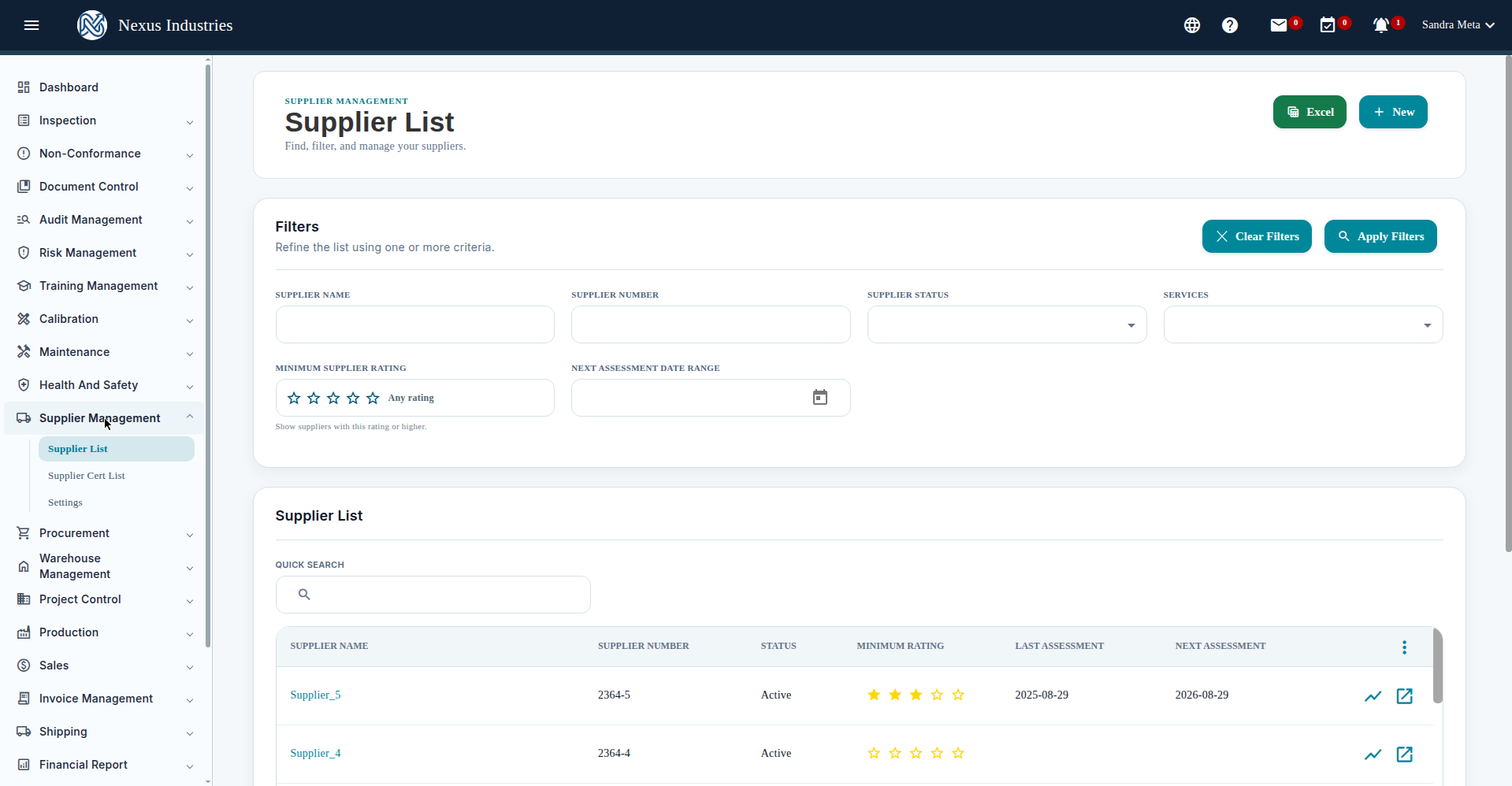Click the Quick Search box
This screenshot has height=786, width=1512.
click(433, 595)
